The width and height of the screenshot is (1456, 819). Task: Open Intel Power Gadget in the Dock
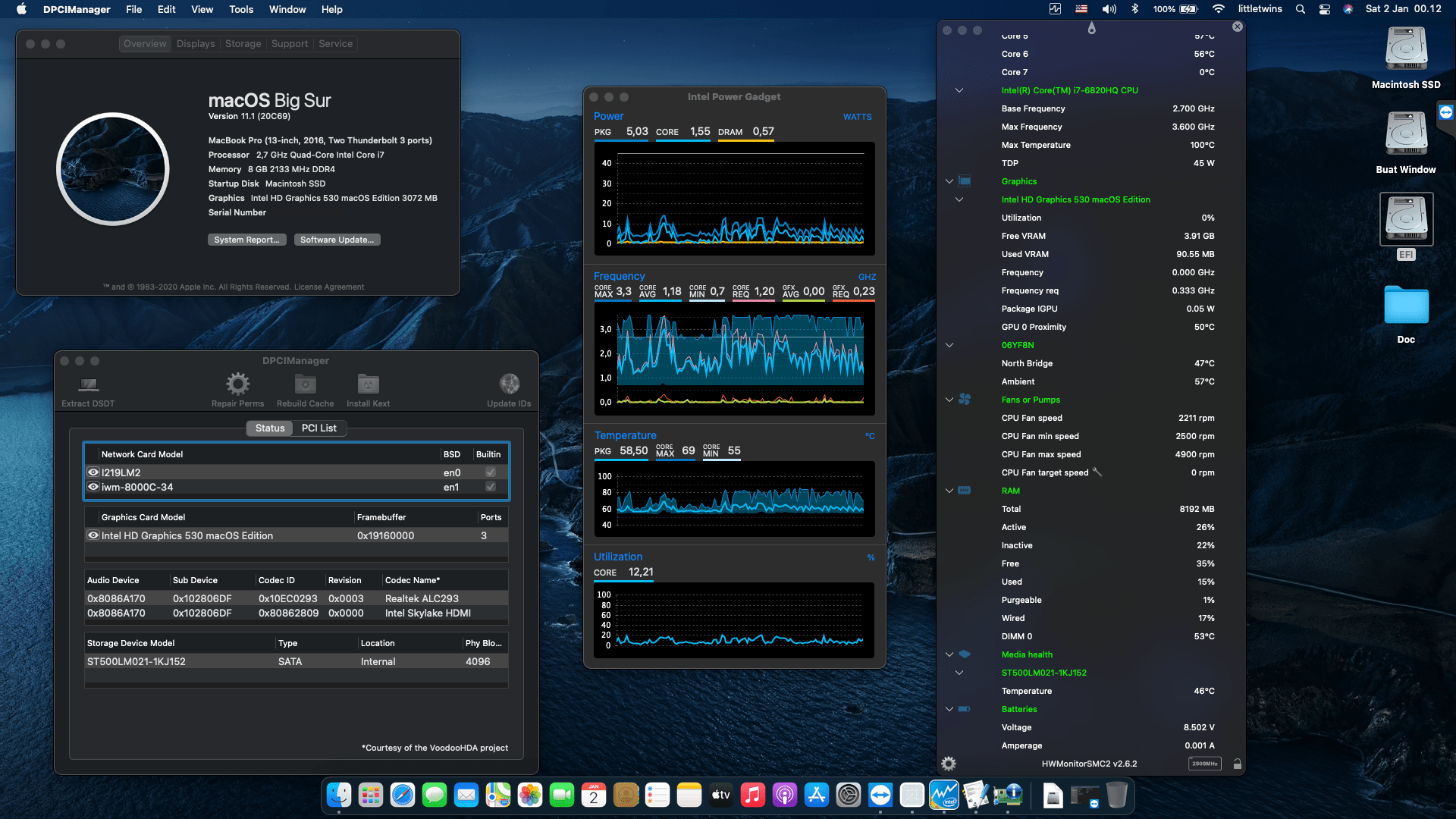(x=944, y=795)
